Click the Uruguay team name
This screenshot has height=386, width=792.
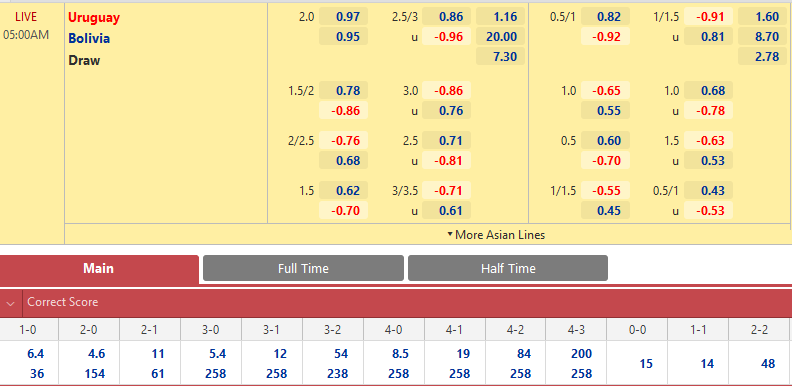pyautogui.click(x=94, y=18)
